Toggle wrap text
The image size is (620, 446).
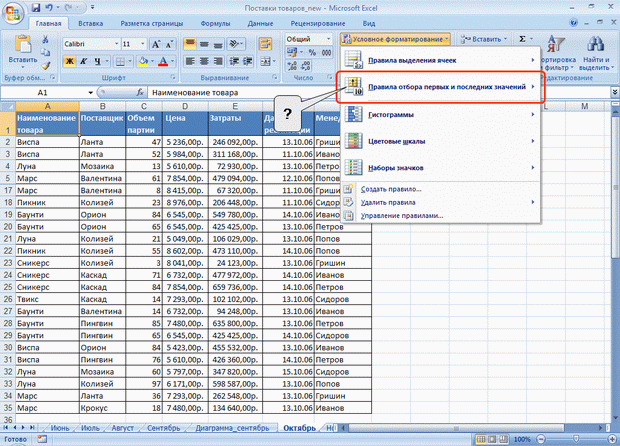pyautogui.click(x=265, y=44)
